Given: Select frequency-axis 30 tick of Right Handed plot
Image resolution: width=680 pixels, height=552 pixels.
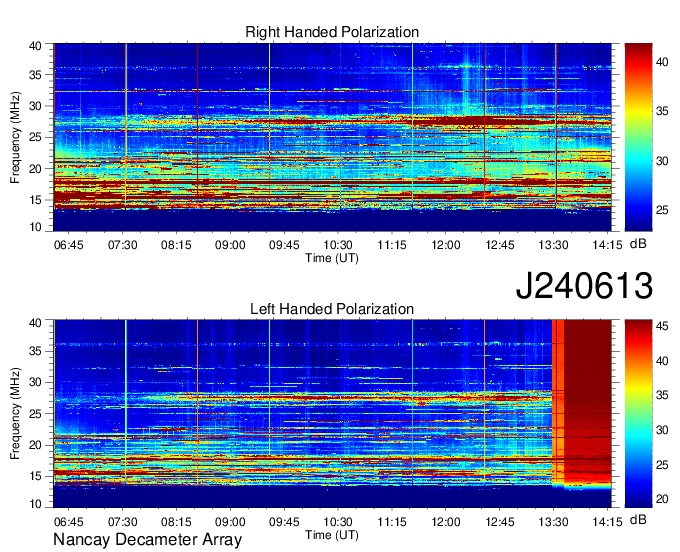Looking at the screenshot, I should coord(35,106).
